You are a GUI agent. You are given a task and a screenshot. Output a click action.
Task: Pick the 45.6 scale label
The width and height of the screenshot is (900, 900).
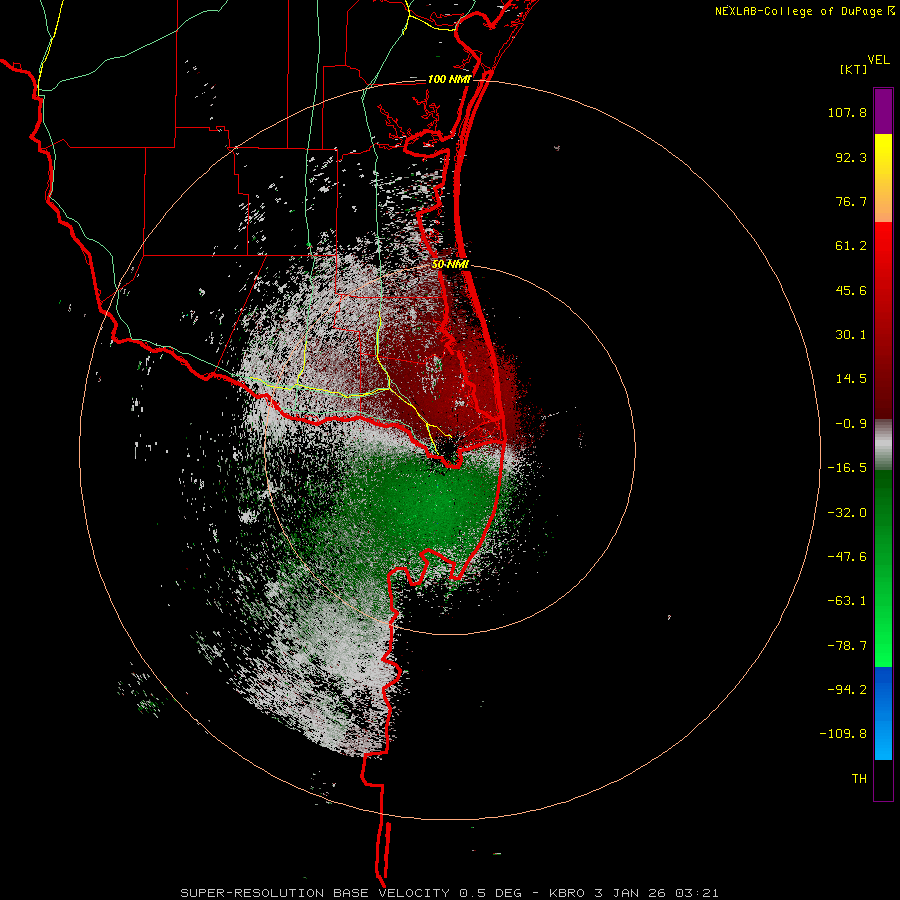coord(851,290)
